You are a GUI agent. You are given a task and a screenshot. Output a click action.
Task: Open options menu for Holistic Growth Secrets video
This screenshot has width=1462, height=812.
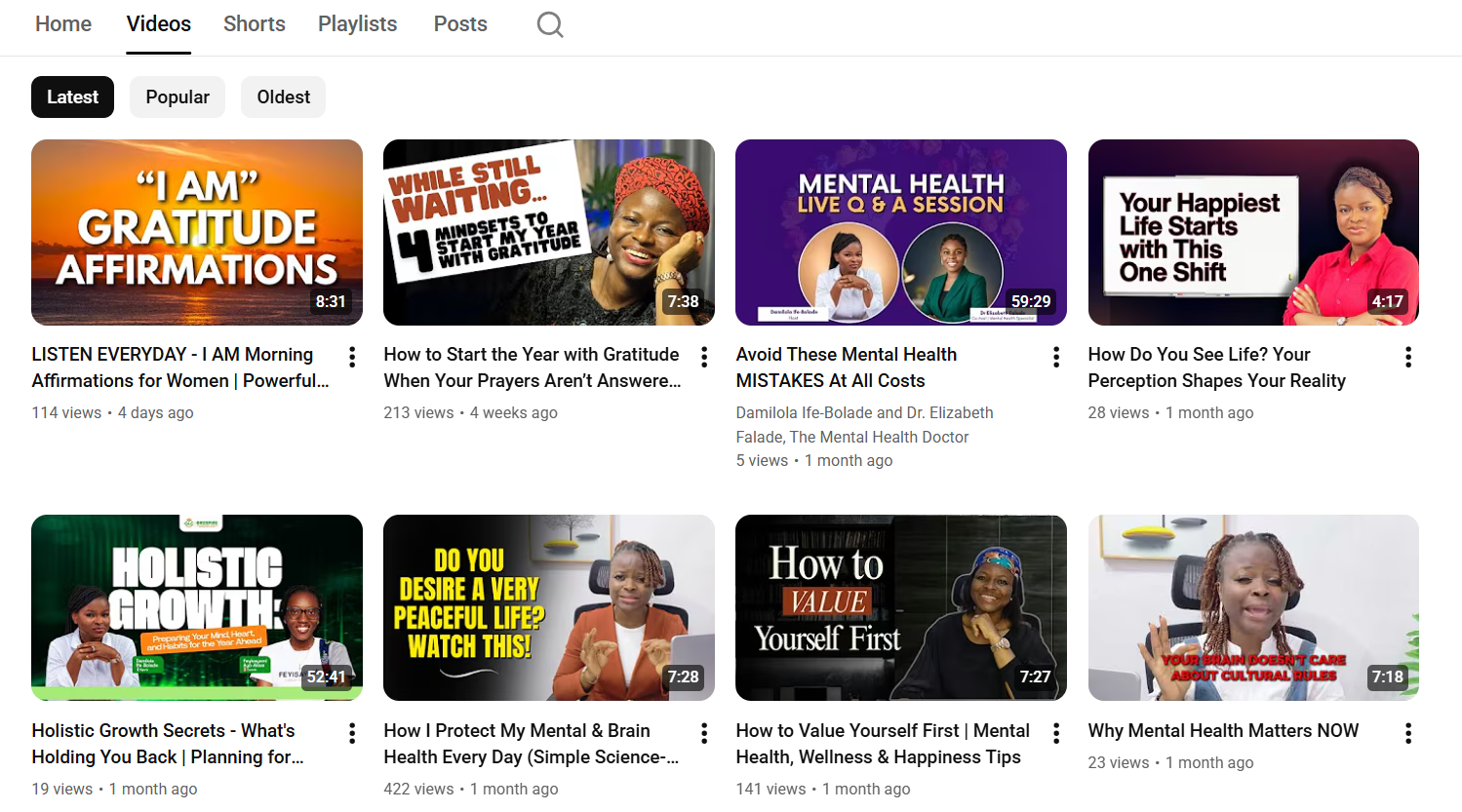tap(352, 733)
